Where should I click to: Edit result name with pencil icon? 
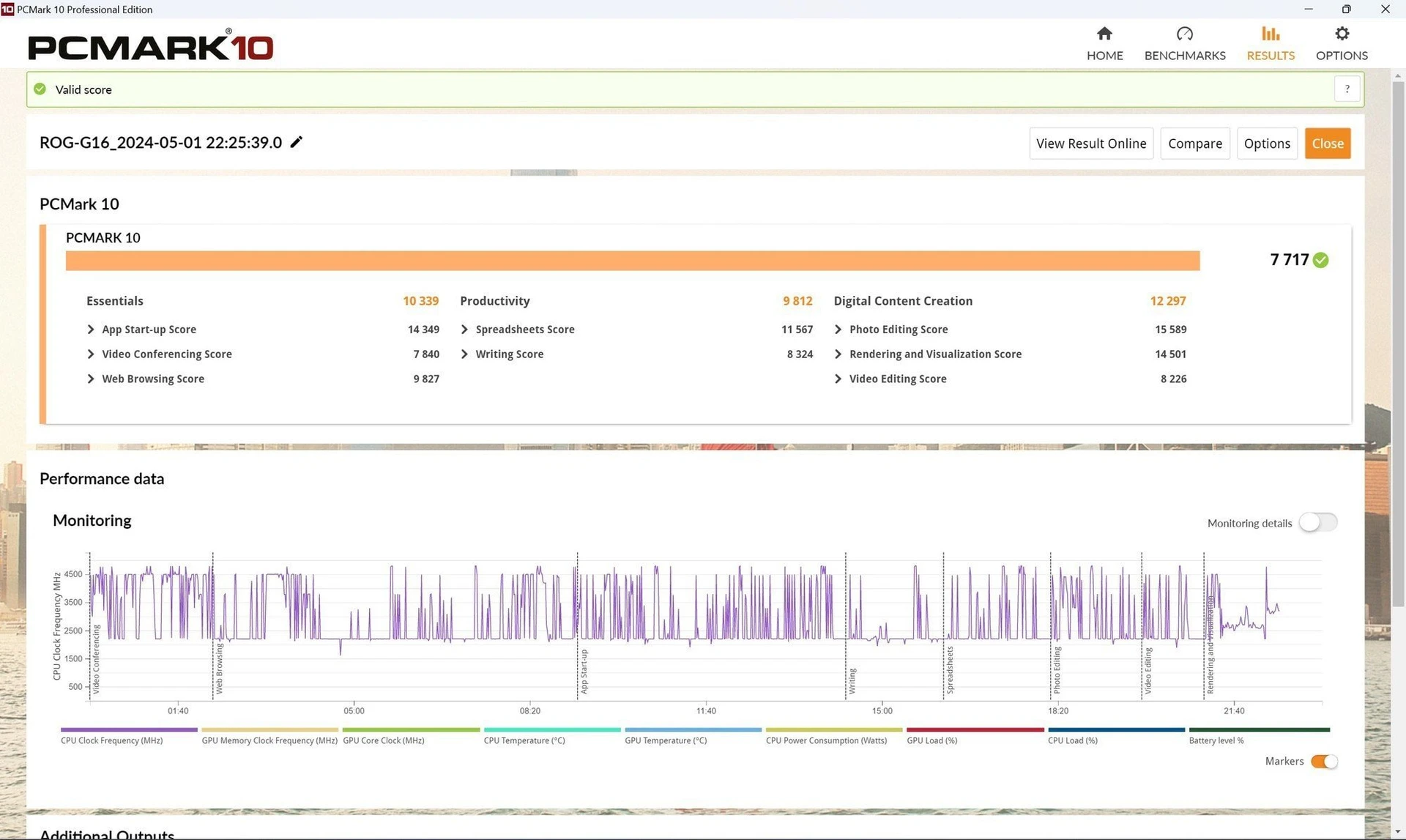tap(296, 142)
